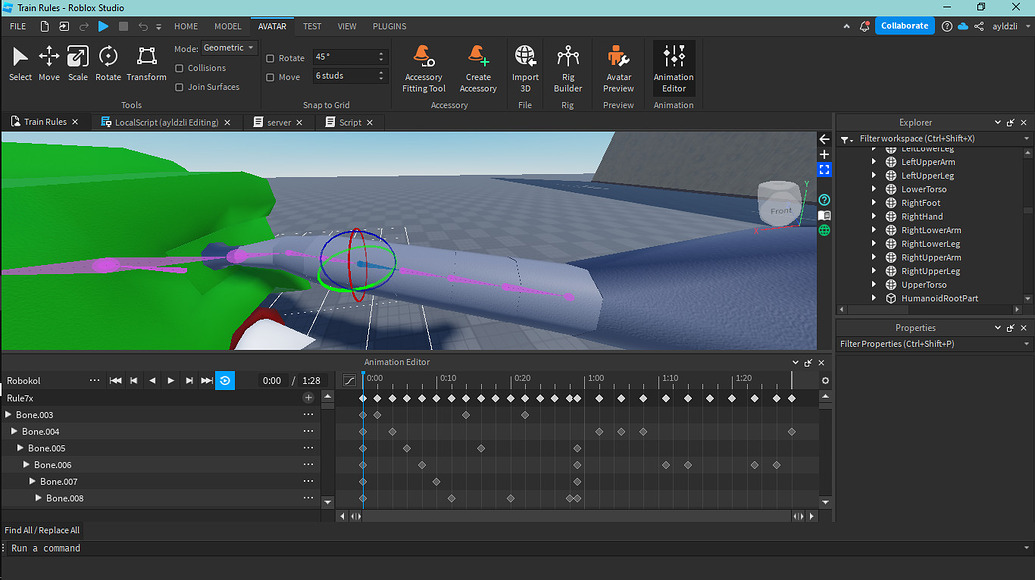The image size is (1035, 580).
Task: Open the server script tab
Action: tap(279, 122)
